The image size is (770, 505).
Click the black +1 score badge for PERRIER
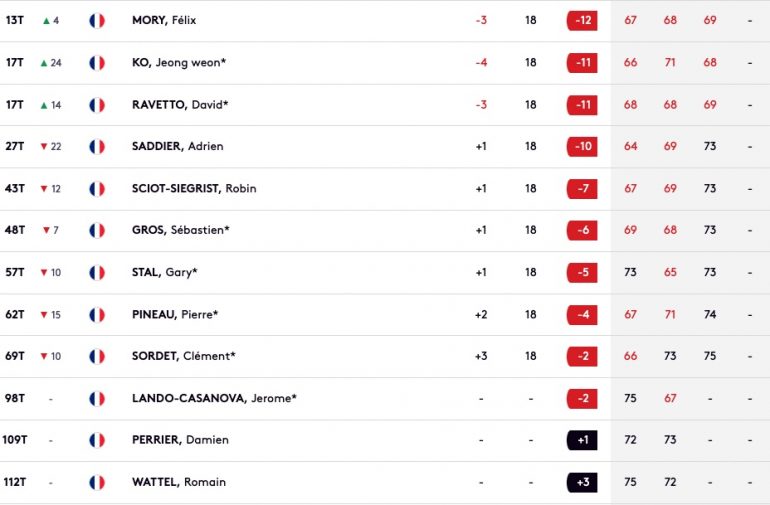[x=582, y=440]
